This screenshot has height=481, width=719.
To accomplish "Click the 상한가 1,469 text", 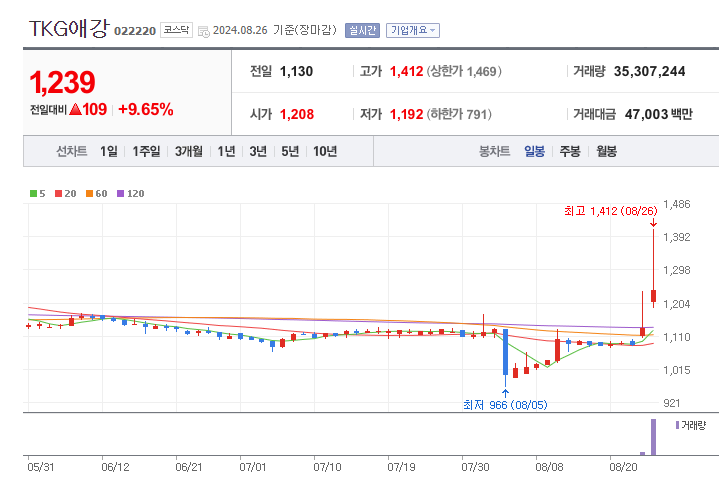I will point(464,71).
